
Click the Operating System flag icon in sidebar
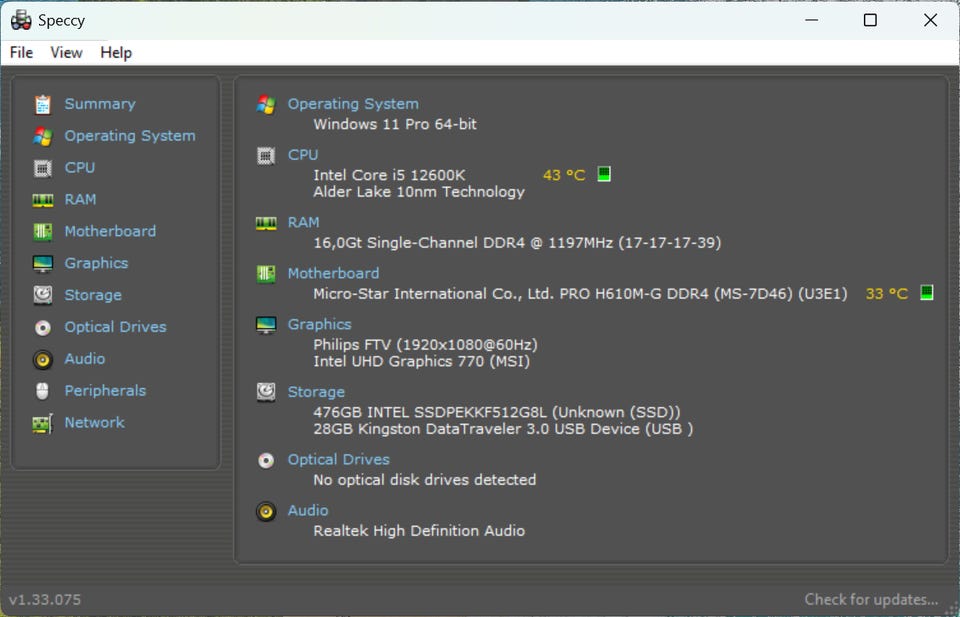(x=42, y=136)
